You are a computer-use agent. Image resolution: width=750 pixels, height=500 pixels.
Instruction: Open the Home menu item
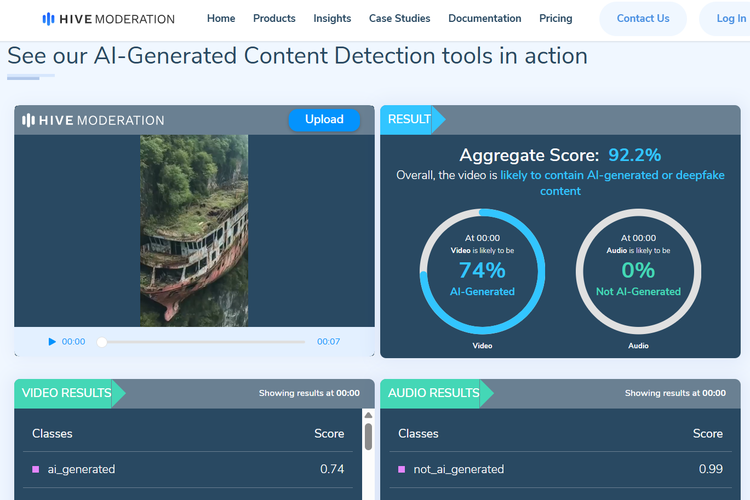[x=221, y=19]
